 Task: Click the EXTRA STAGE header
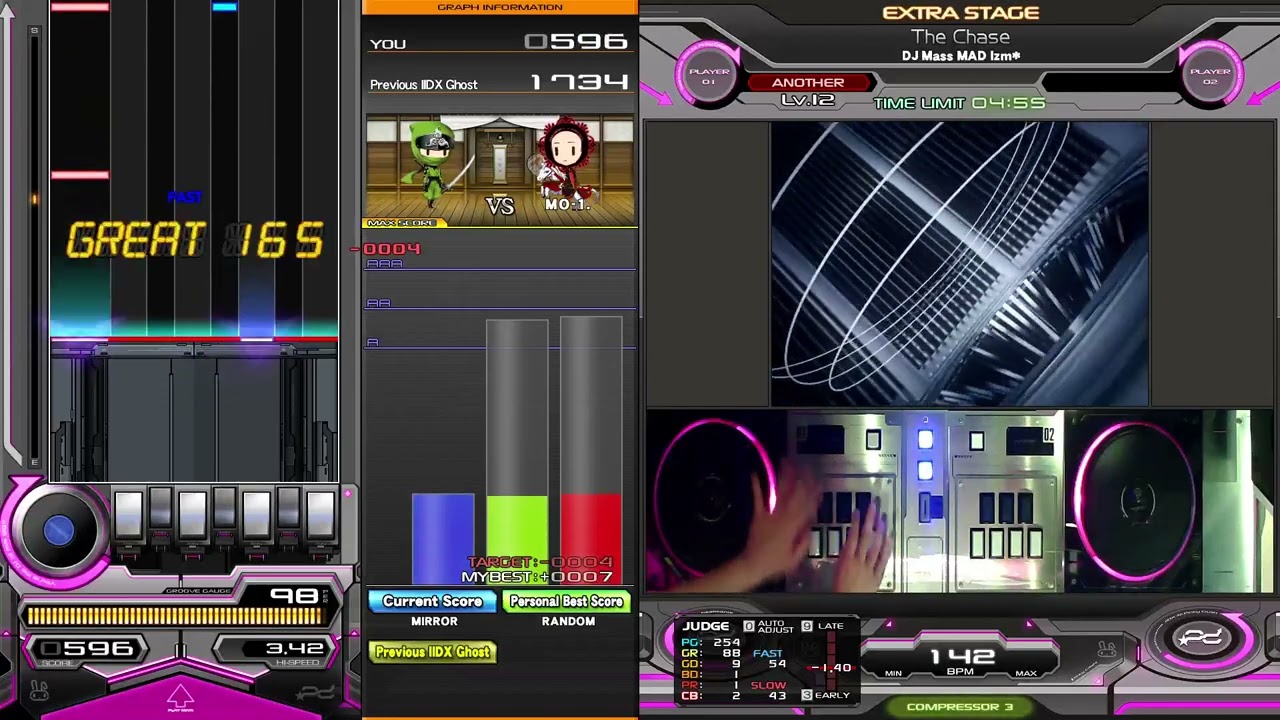pos(960,13)
